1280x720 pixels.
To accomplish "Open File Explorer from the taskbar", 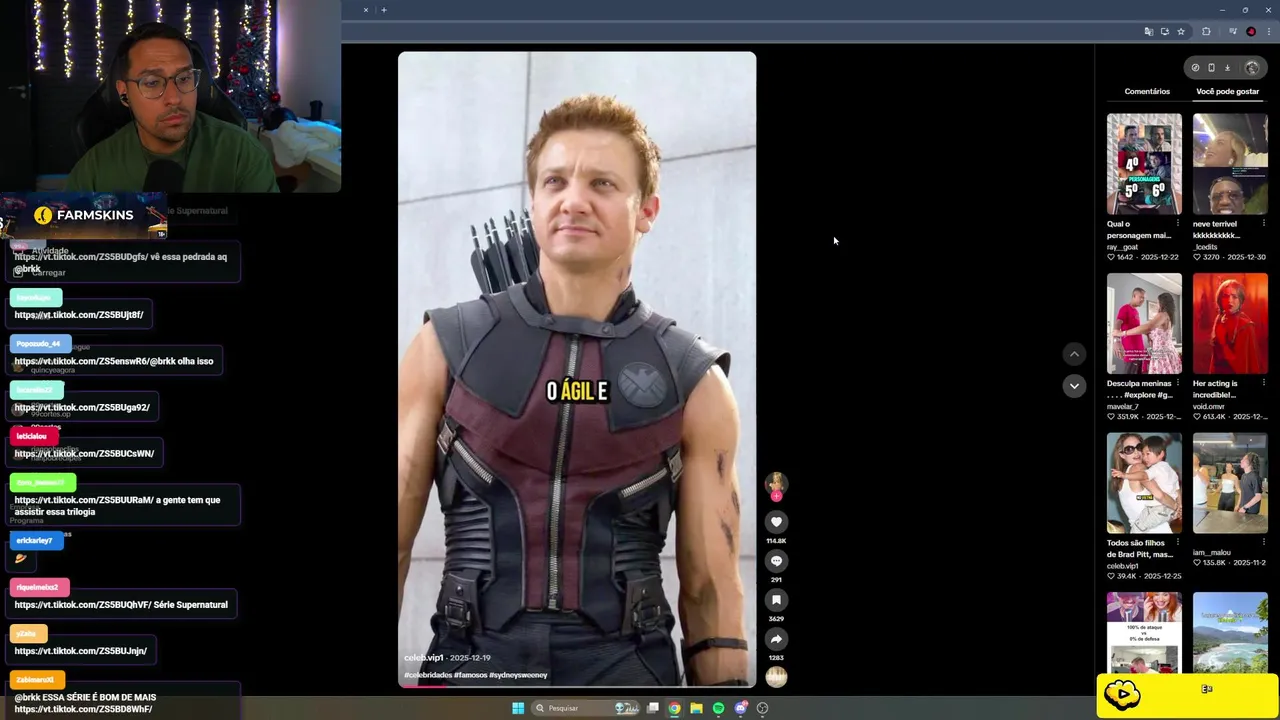I will pyautogui.click(x=696, y=708).
